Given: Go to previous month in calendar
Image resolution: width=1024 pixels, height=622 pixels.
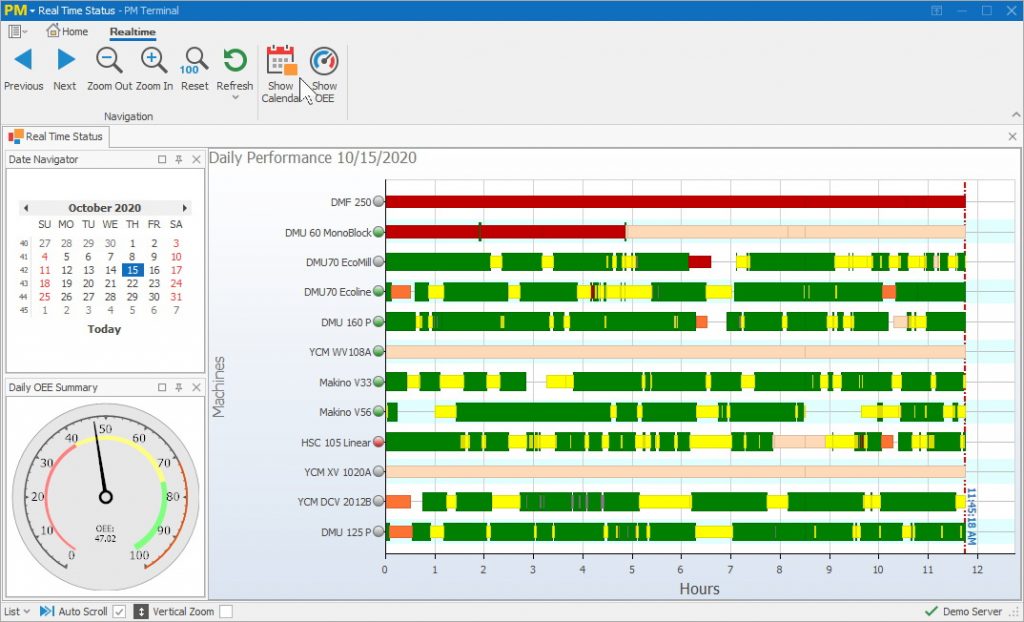Looking at the screenshot, I should click(x=25, y=208).
